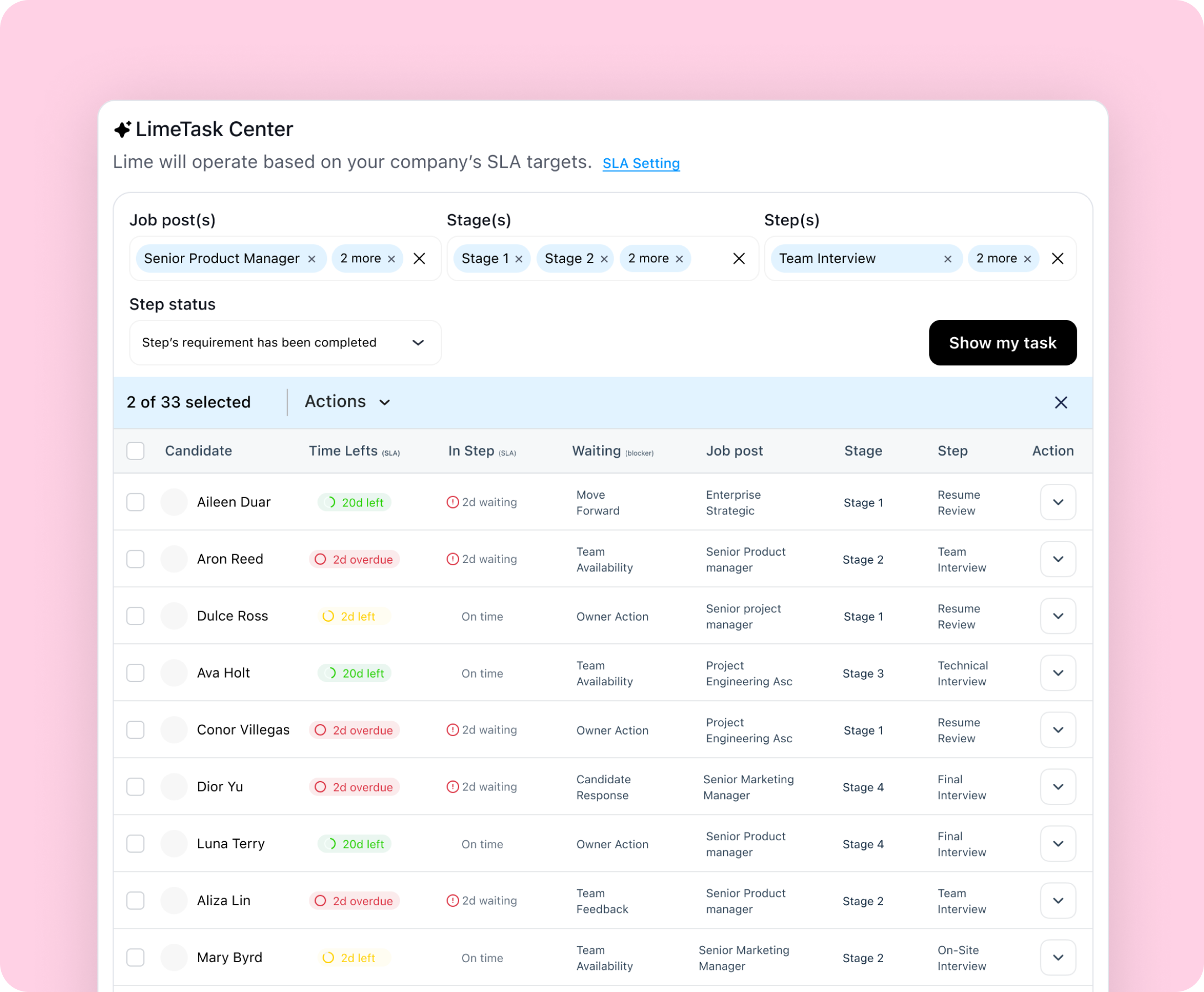Remove the Team Interview step chip
This screenshot has height=992, width=1204.
tap(948, 259)
